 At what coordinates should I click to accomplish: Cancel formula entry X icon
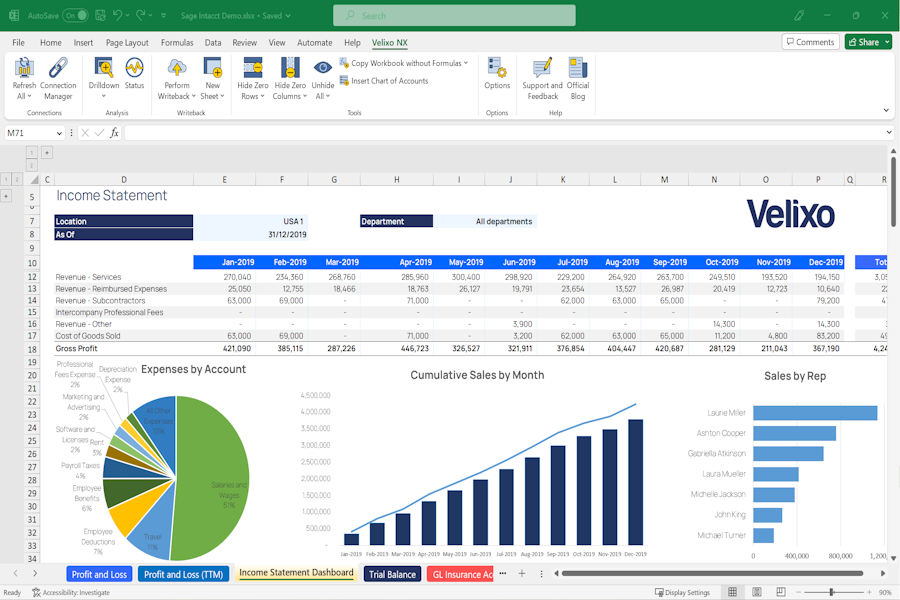coord(85,133)
